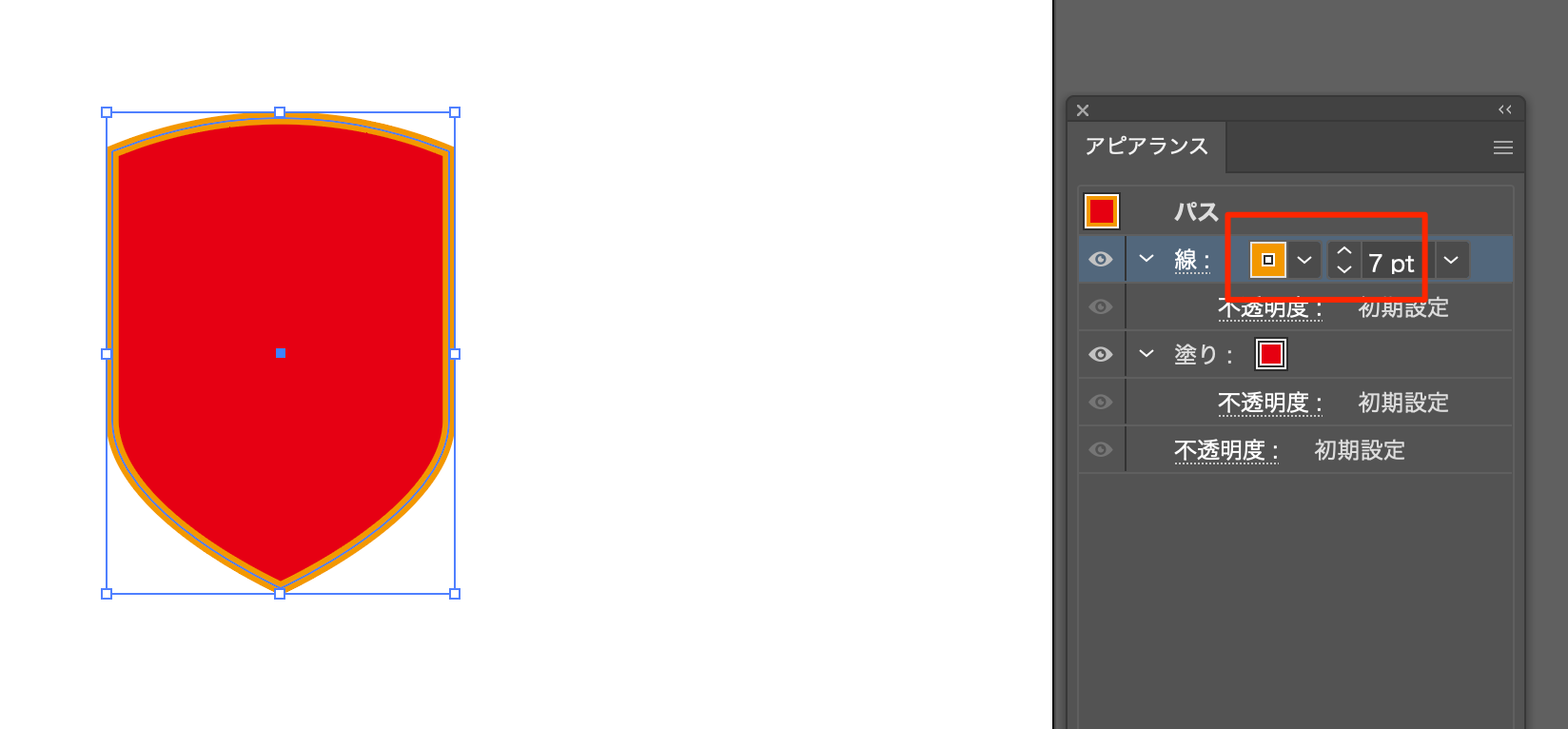Screen dimensions: 1568x729
Task: Collapse the 線 stroke row chevron
Action: click(1147, 259)
